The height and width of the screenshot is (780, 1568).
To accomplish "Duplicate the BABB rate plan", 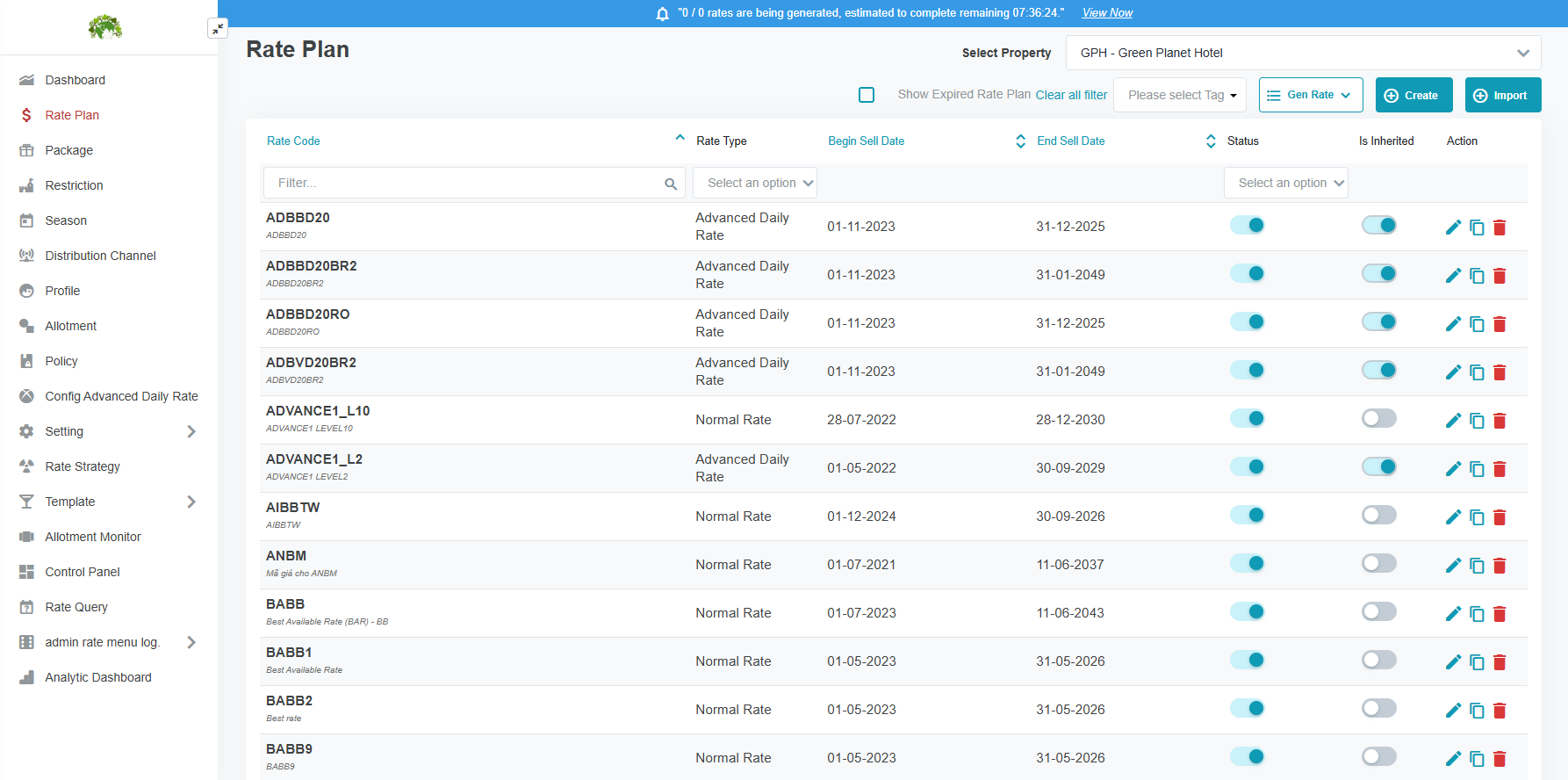I will (x=1477, y=614).
